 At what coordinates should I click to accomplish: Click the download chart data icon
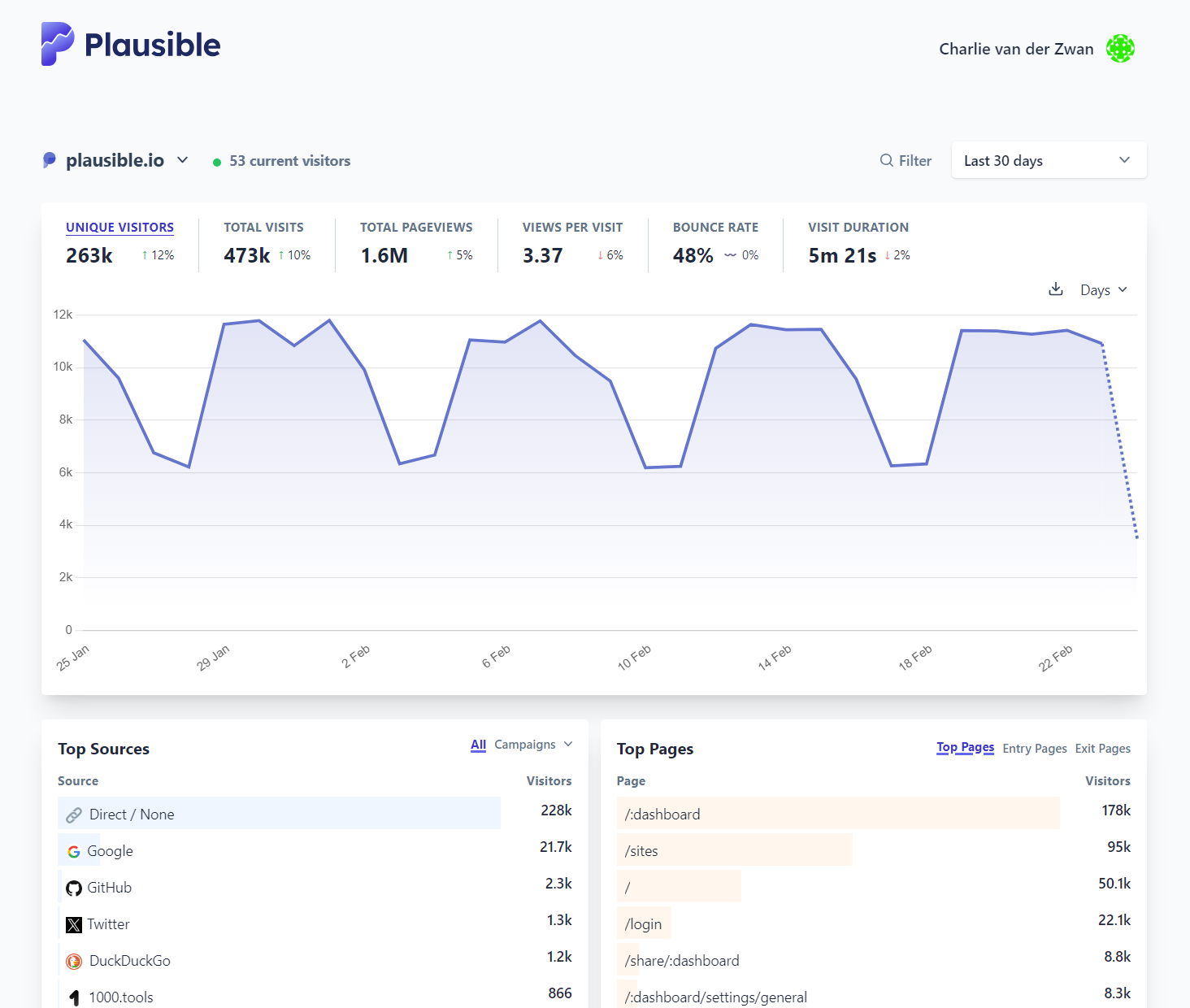click(x=1056, y=289)
